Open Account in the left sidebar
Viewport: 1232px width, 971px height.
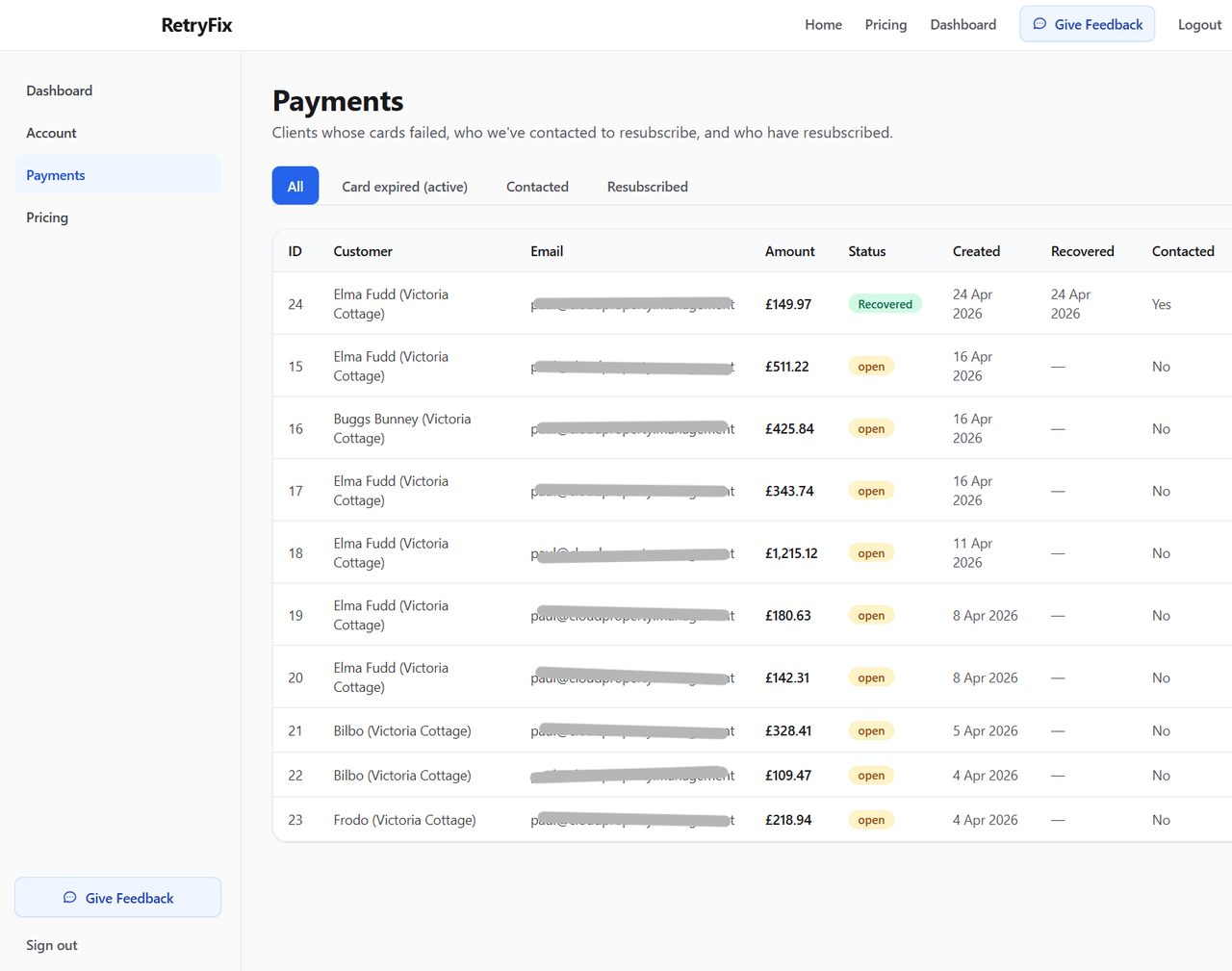117,133
